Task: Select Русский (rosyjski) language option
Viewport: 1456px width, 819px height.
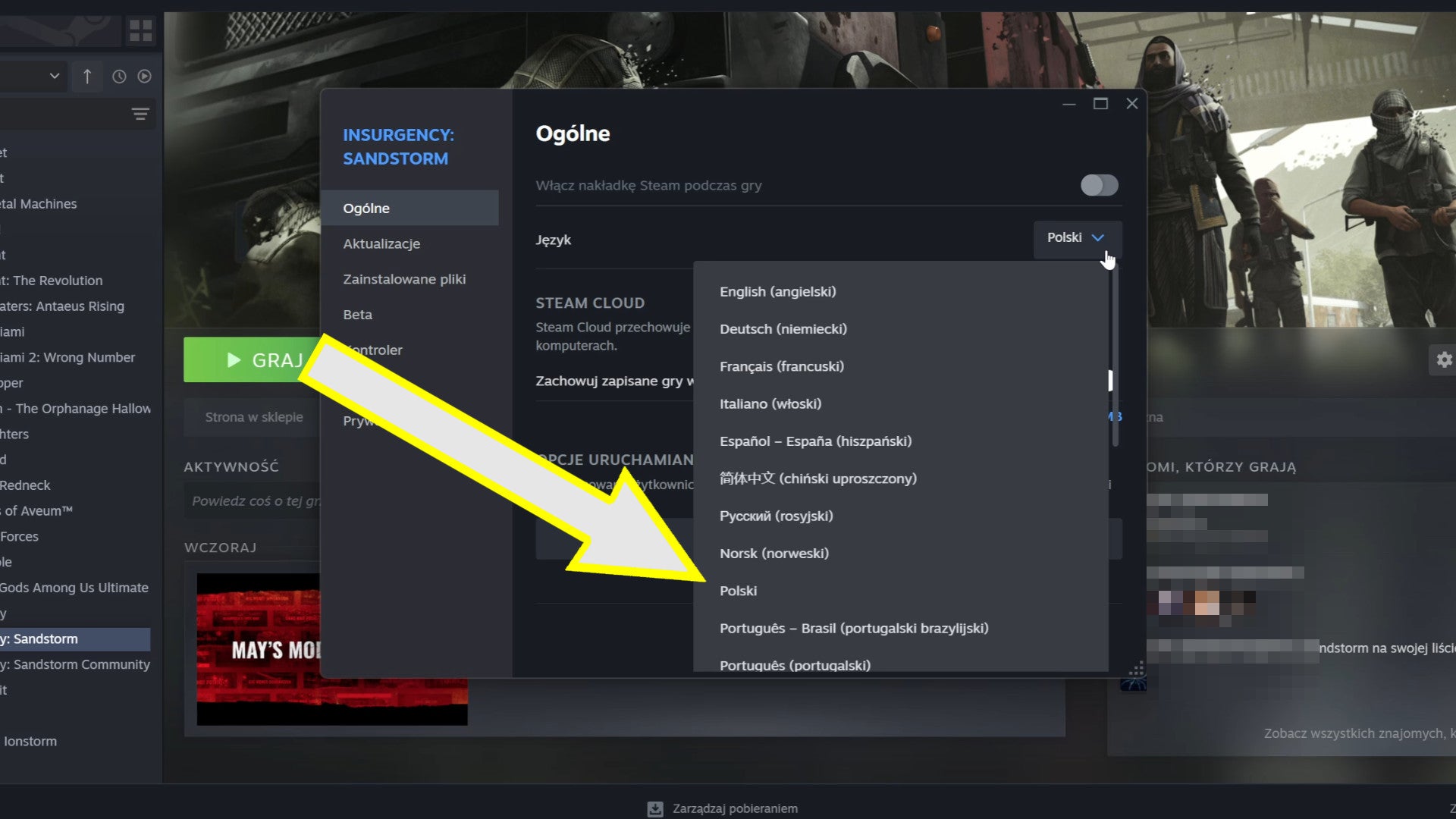Action: pos(776,516)
